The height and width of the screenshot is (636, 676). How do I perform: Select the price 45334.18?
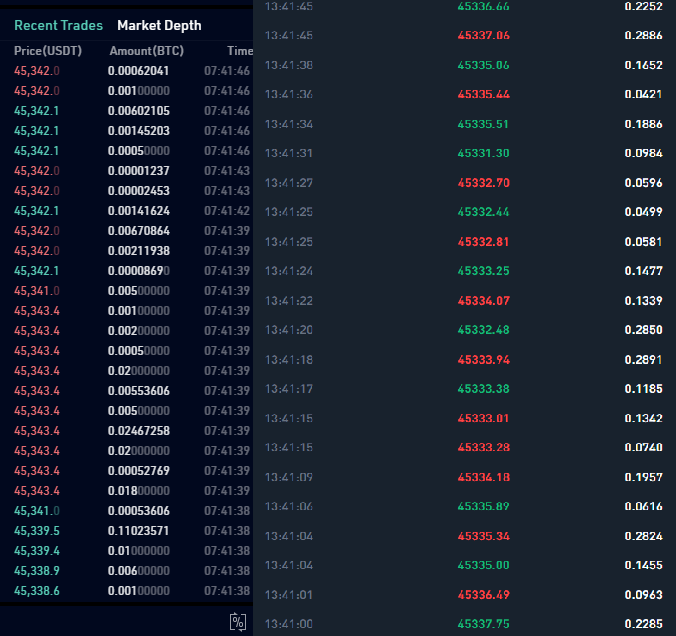[x=483, y=477]
